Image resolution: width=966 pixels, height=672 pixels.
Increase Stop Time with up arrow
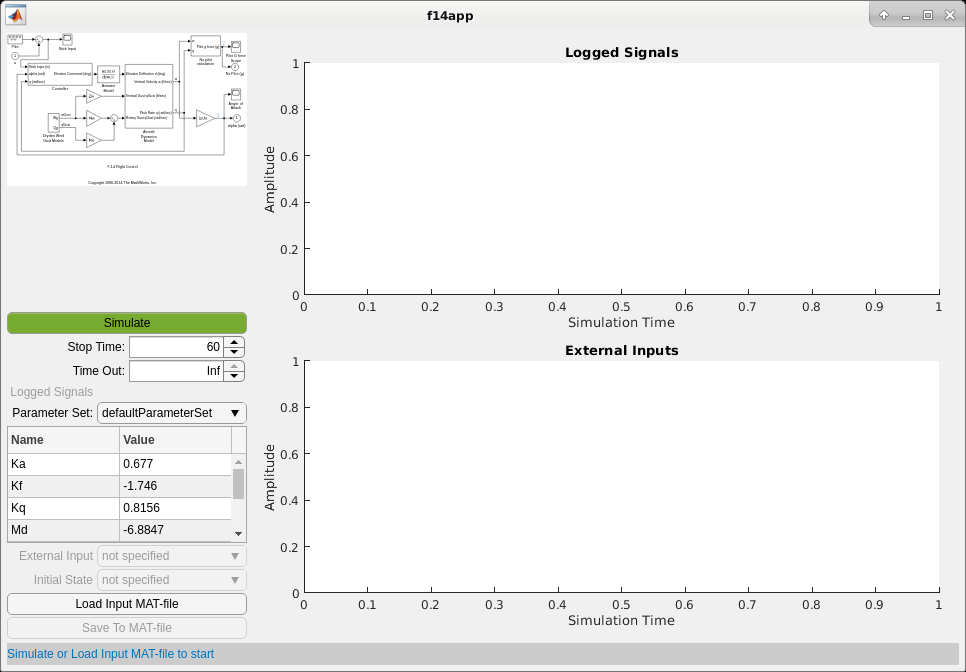click(234, 342)
